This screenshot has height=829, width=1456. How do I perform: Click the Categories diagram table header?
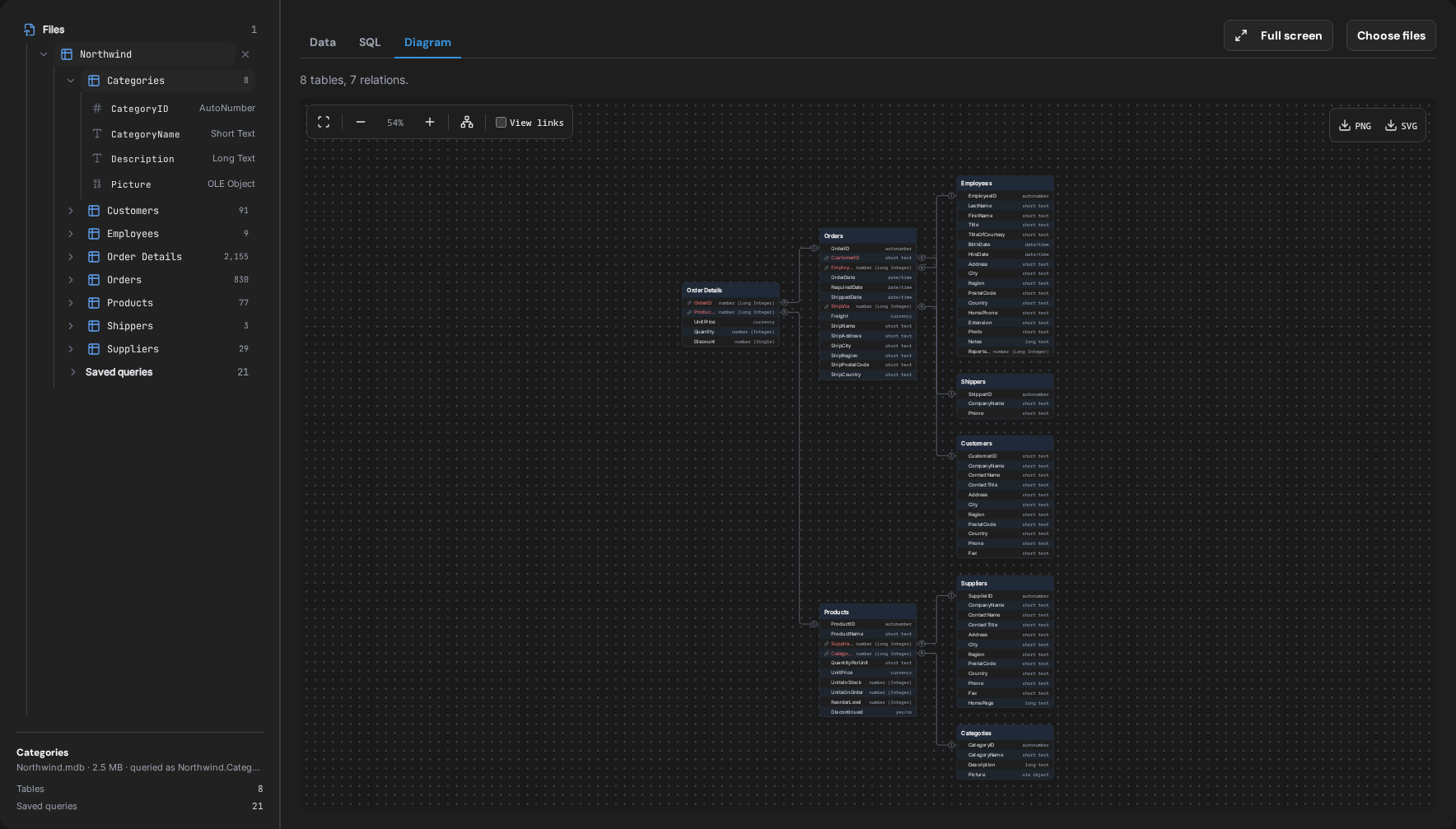pos(1005,733)
